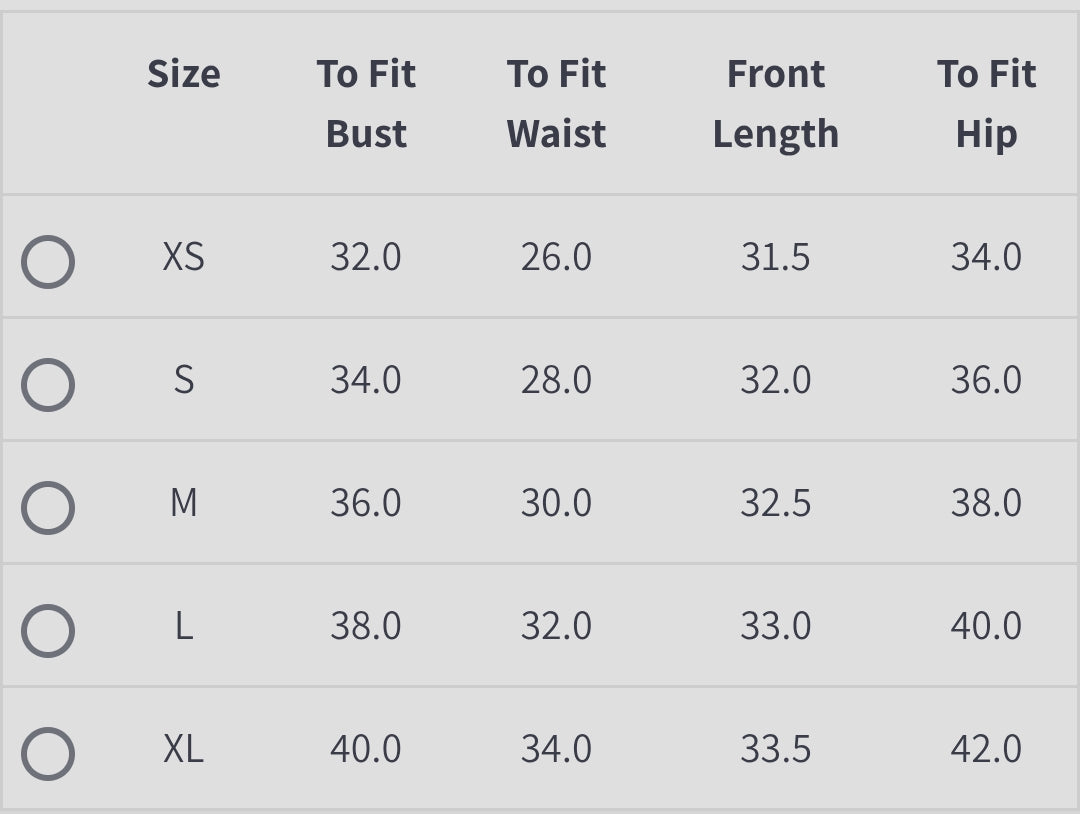Click the 42.0 hip measurement
Screen dimensions: 1080x814
986,749
